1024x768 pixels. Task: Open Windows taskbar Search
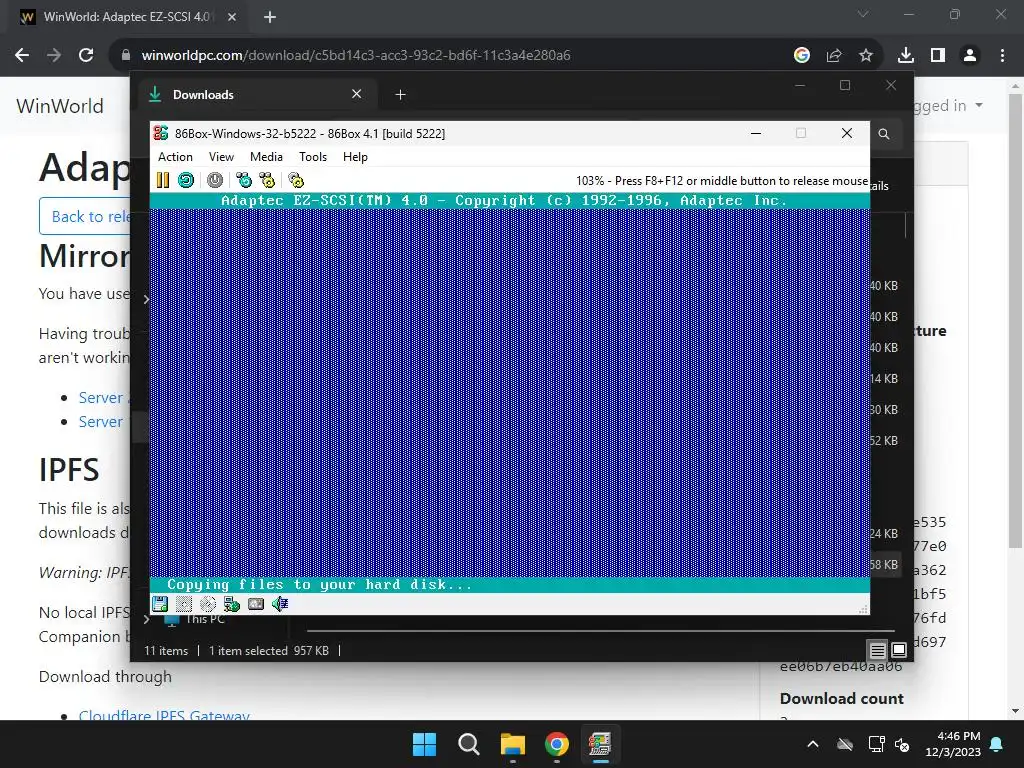click(468, 744)
